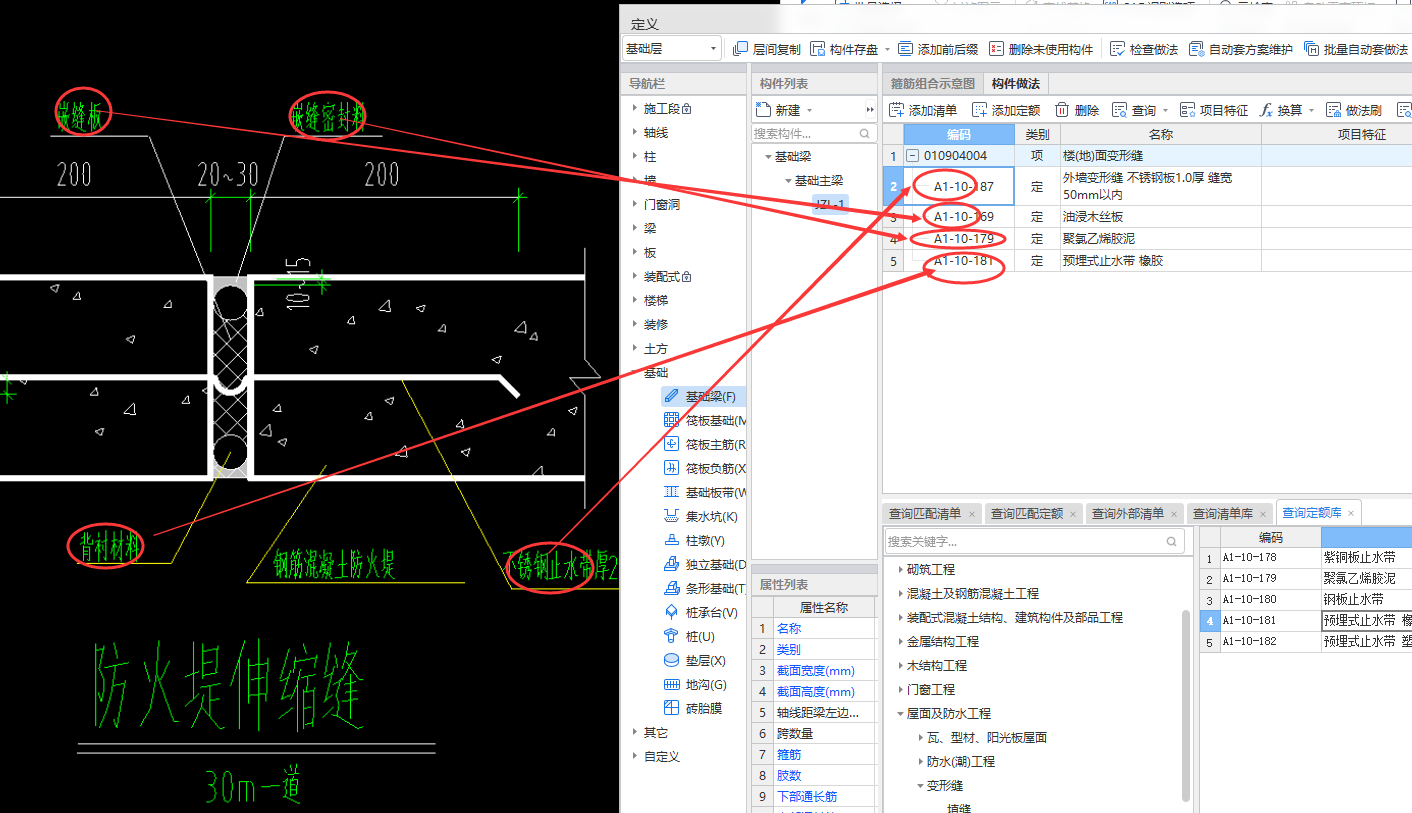Click the 查询 toolbar icon

(x=1119, y=110)
